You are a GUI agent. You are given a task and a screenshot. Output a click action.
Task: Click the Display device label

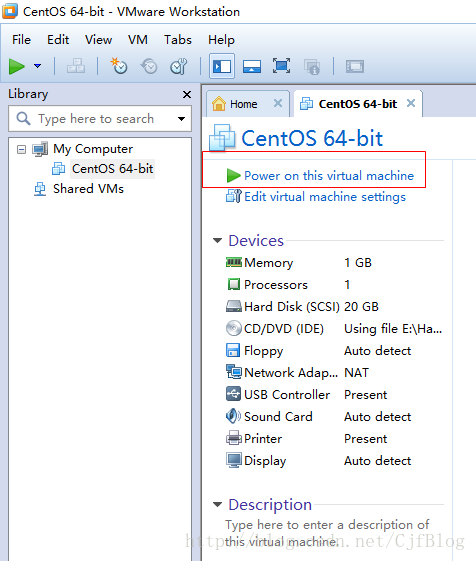(265, 461)
